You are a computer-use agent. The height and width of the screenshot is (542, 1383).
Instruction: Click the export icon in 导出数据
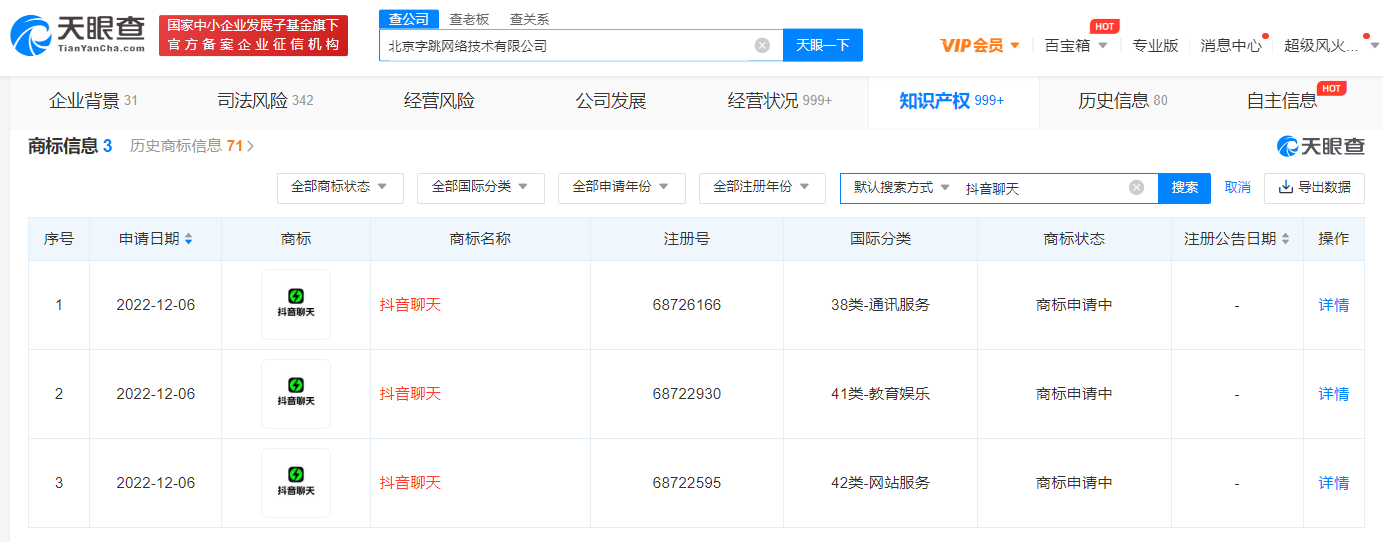click(x=1286, y=187)
